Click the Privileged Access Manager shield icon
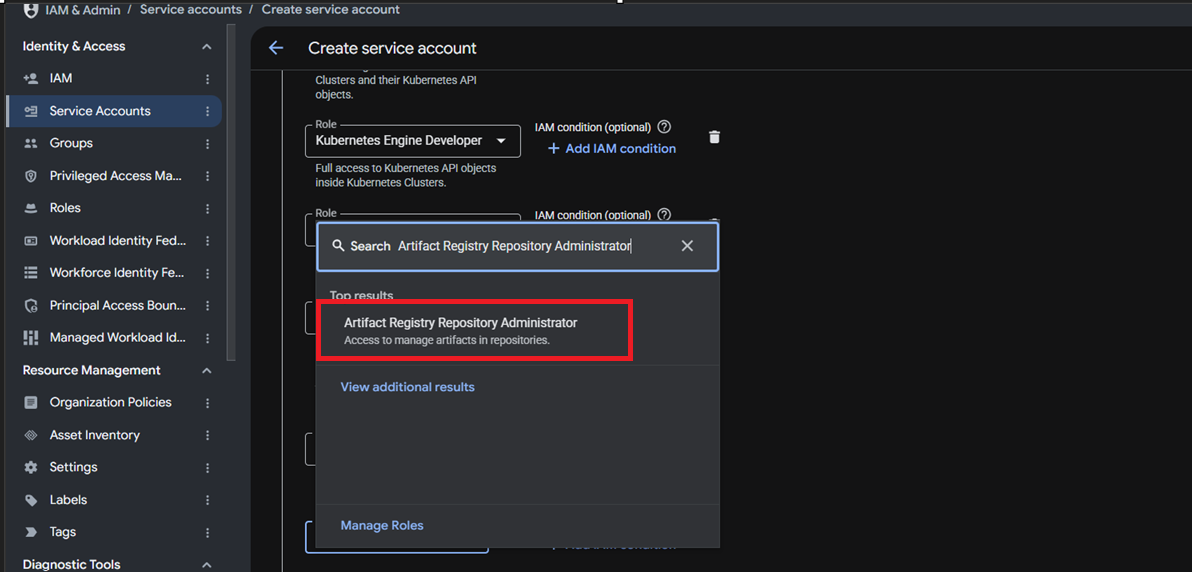1192x572 pixels. [31, 176]
